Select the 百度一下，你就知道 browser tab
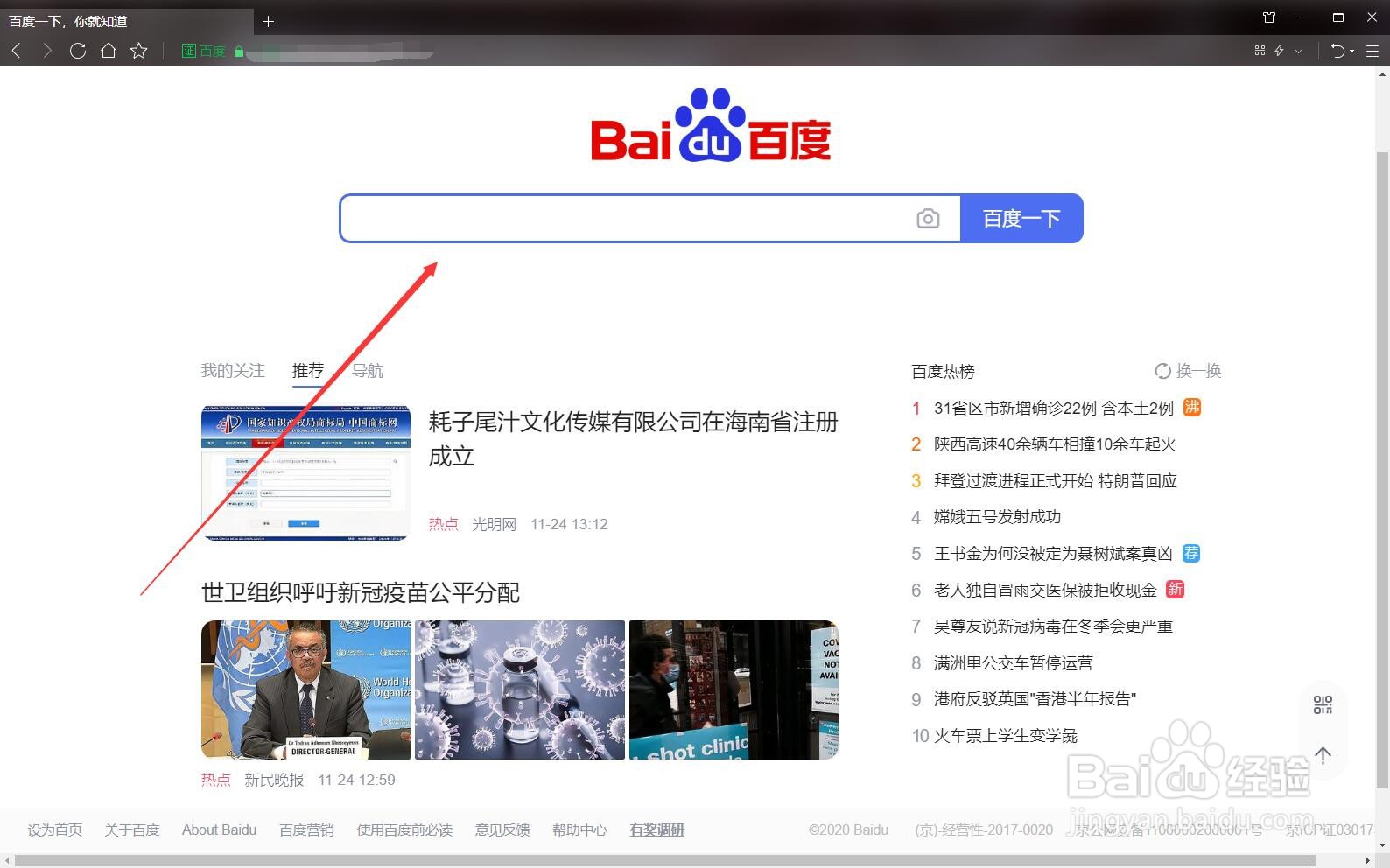Viewport: 1390px width, 868px height. coord(127,21)
